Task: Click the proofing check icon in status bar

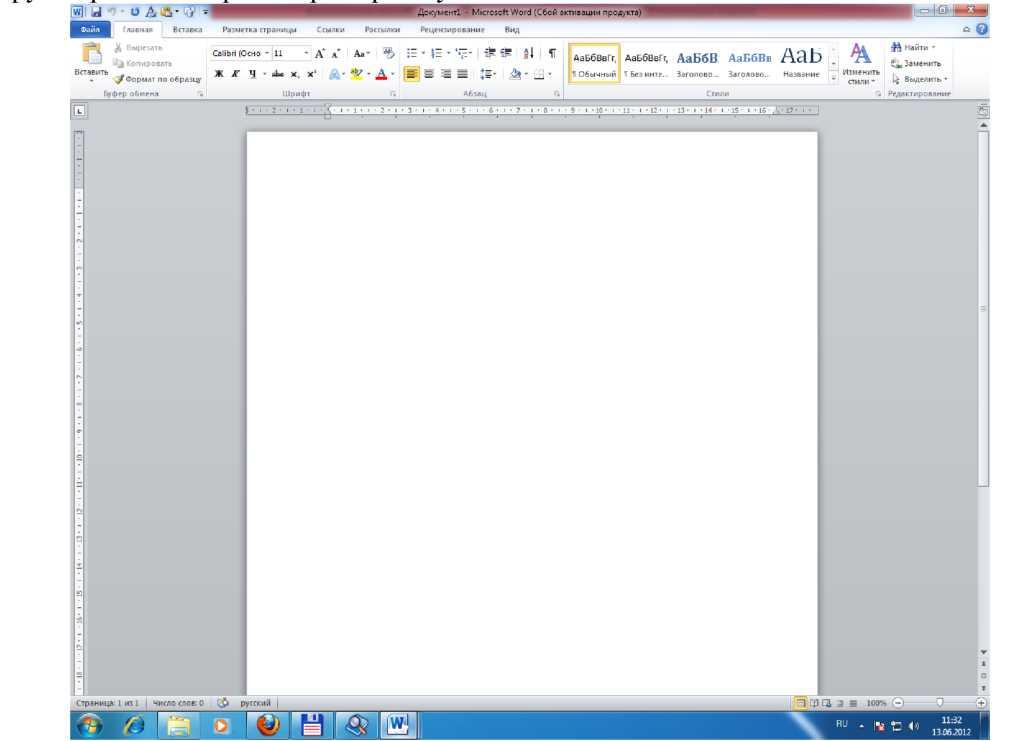Action: [223, 702]
